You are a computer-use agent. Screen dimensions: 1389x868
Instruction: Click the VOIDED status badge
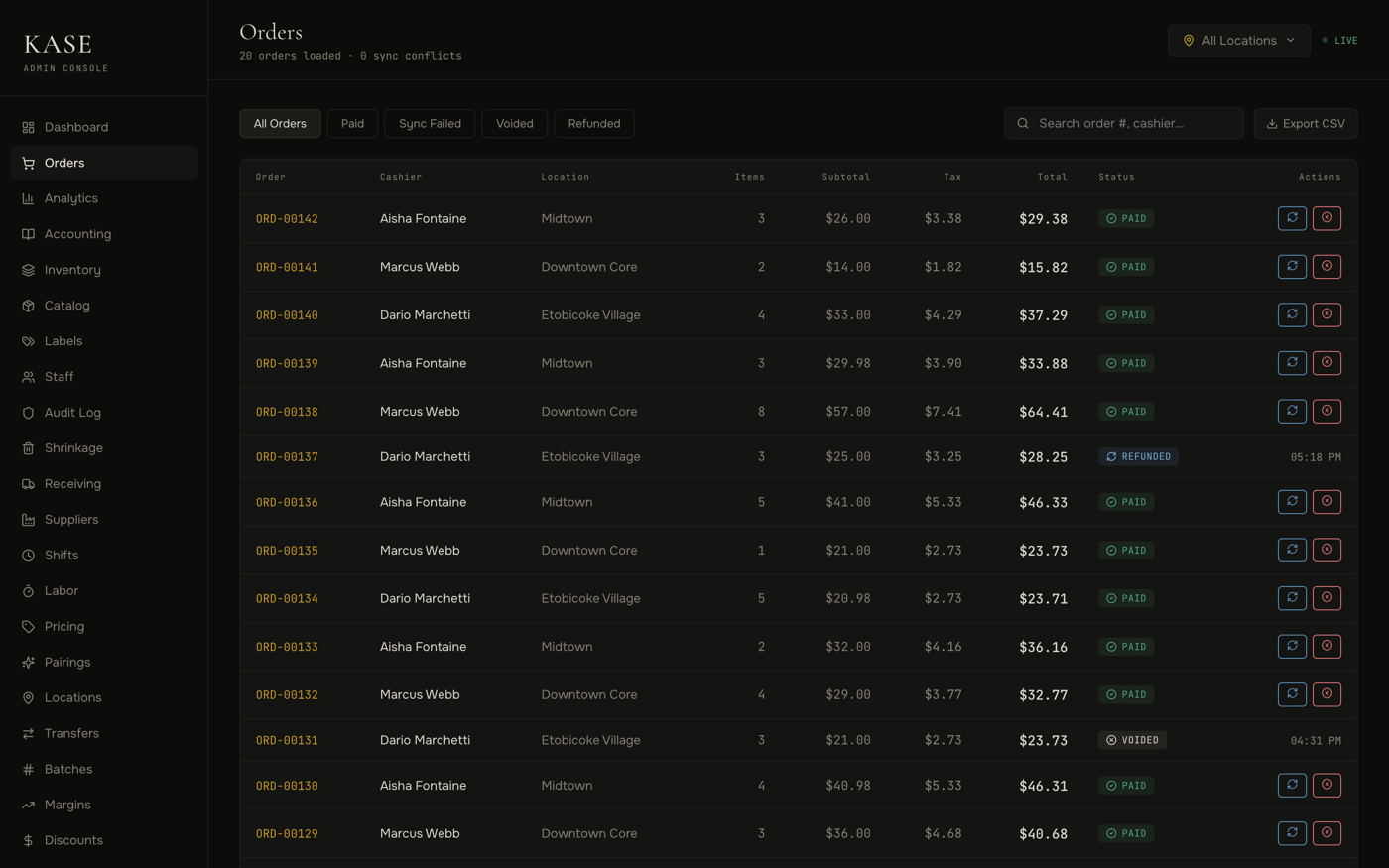1132,740
